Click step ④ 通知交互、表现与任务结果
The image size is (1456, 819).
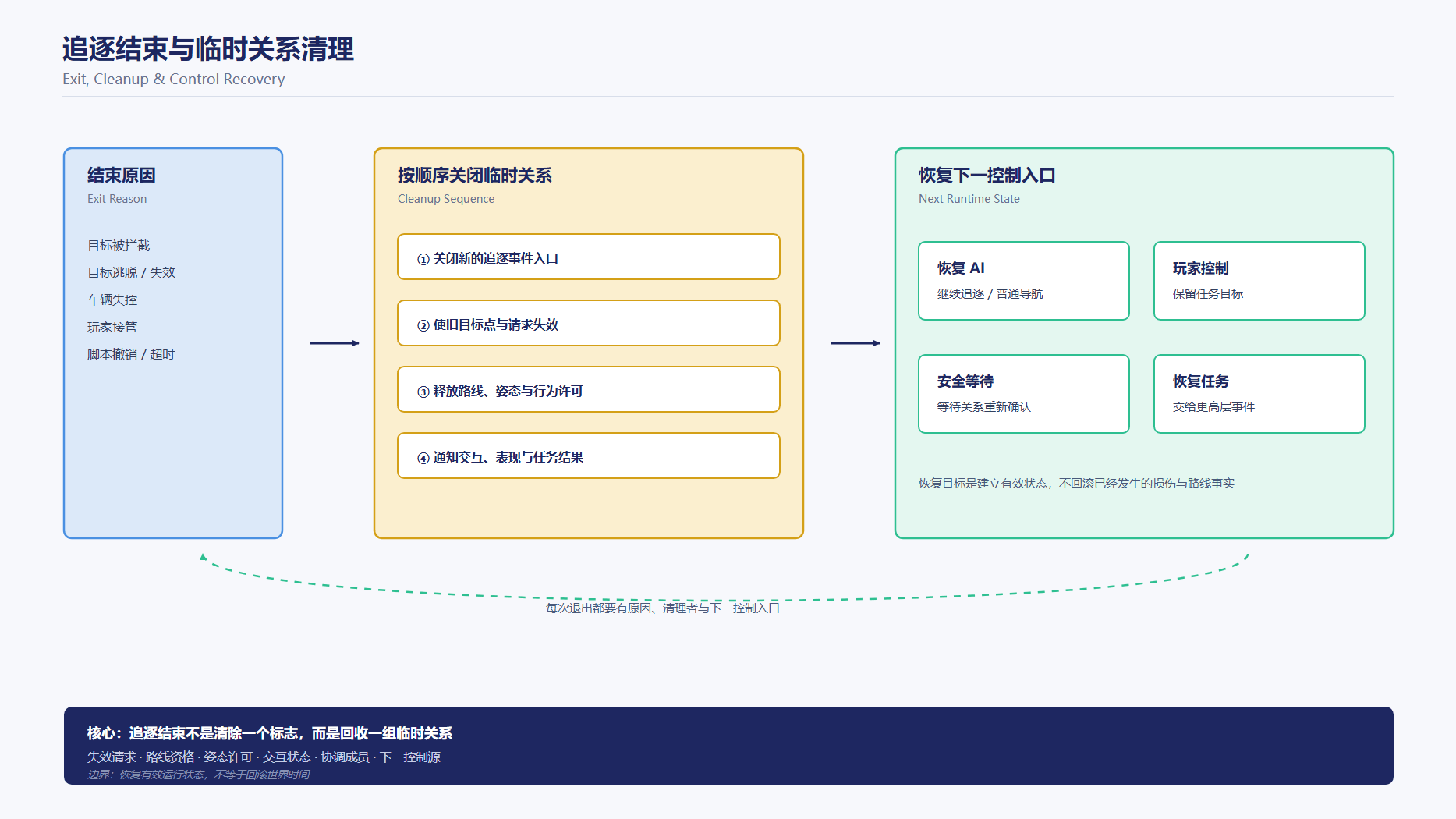point(589,456)
